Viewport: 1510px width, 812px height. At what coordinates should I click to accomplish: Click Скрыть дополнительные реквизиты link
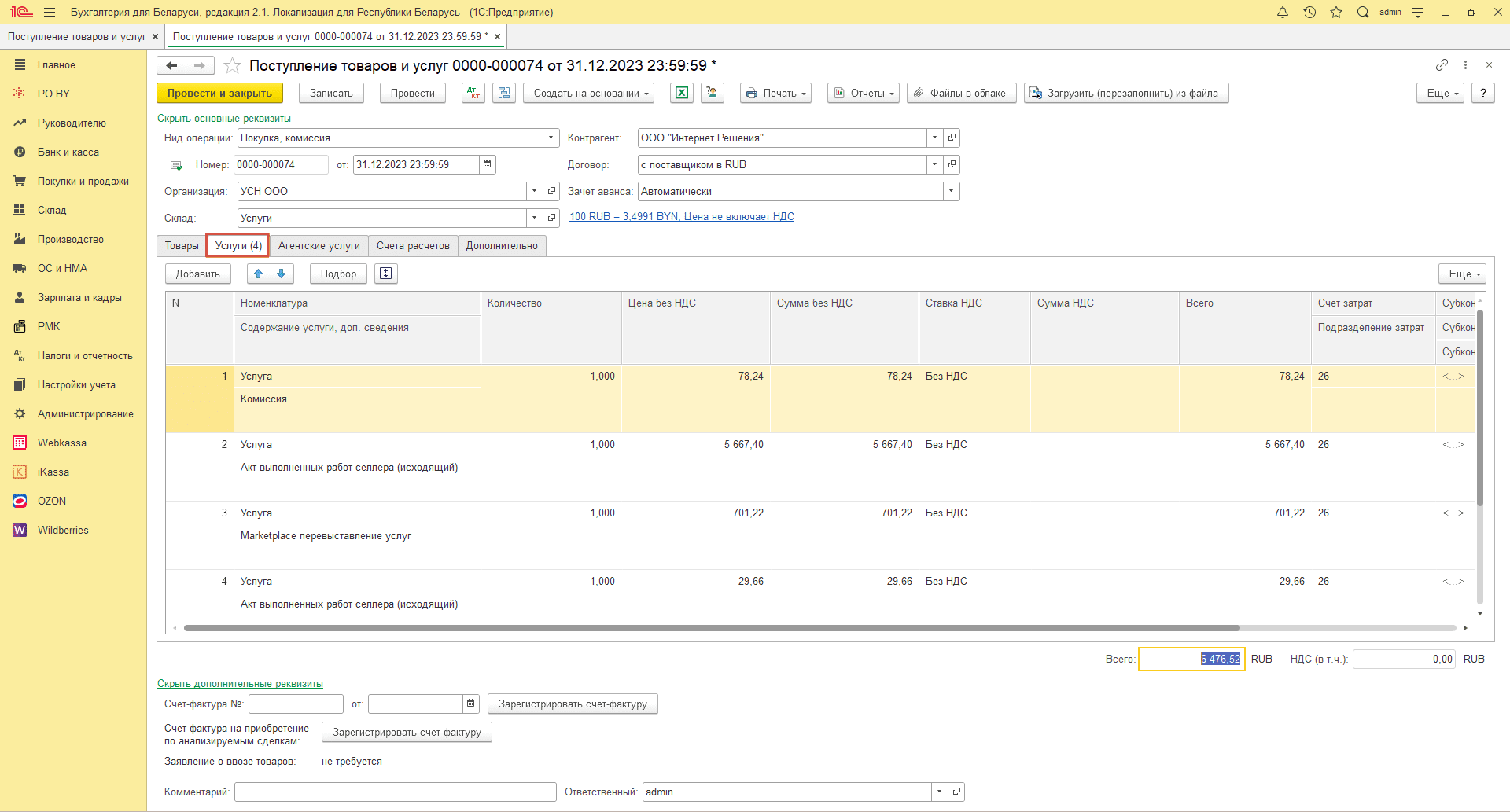(x=240, y=683)
